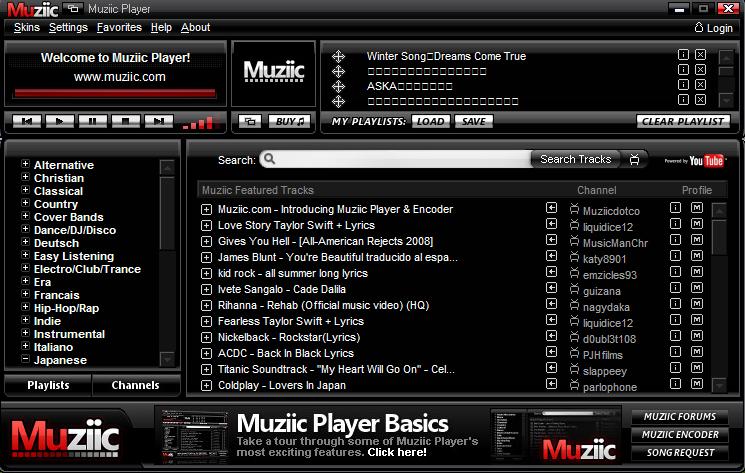Screen dimensions: 745x473
Task: Open profile M icon for kid rock row
Action: coord(697,272)
